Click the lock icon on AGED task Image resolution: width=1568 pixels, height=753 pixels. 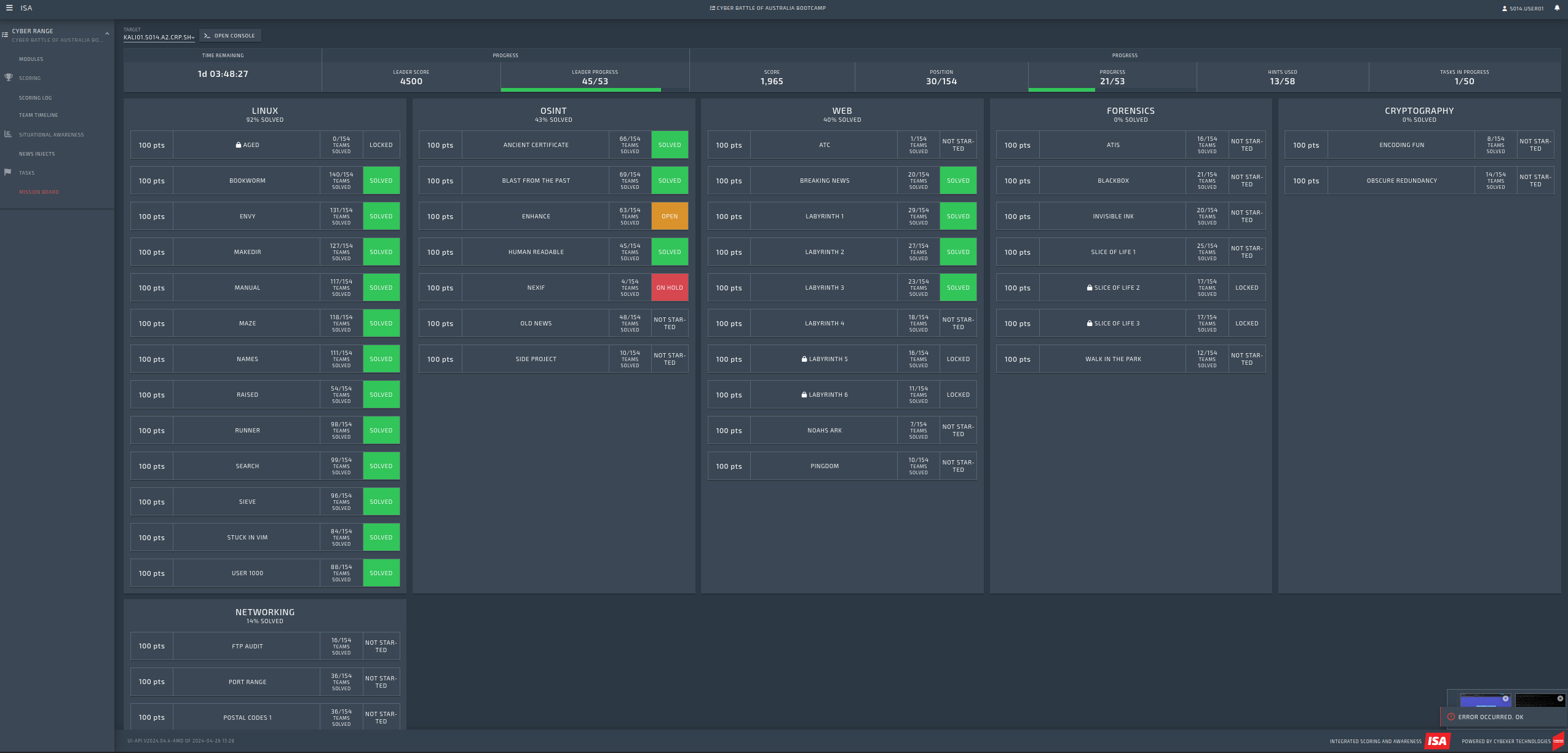pos(239,145)
